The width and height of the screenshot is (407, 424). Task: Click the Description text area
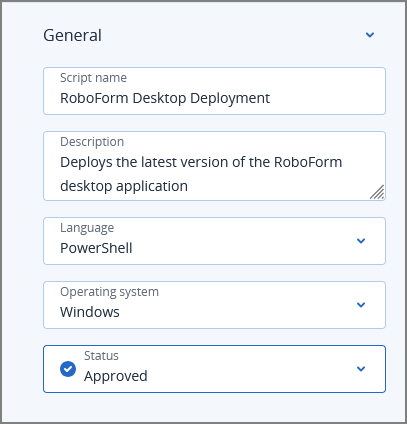pyautogui.click(x=214, y=166)
